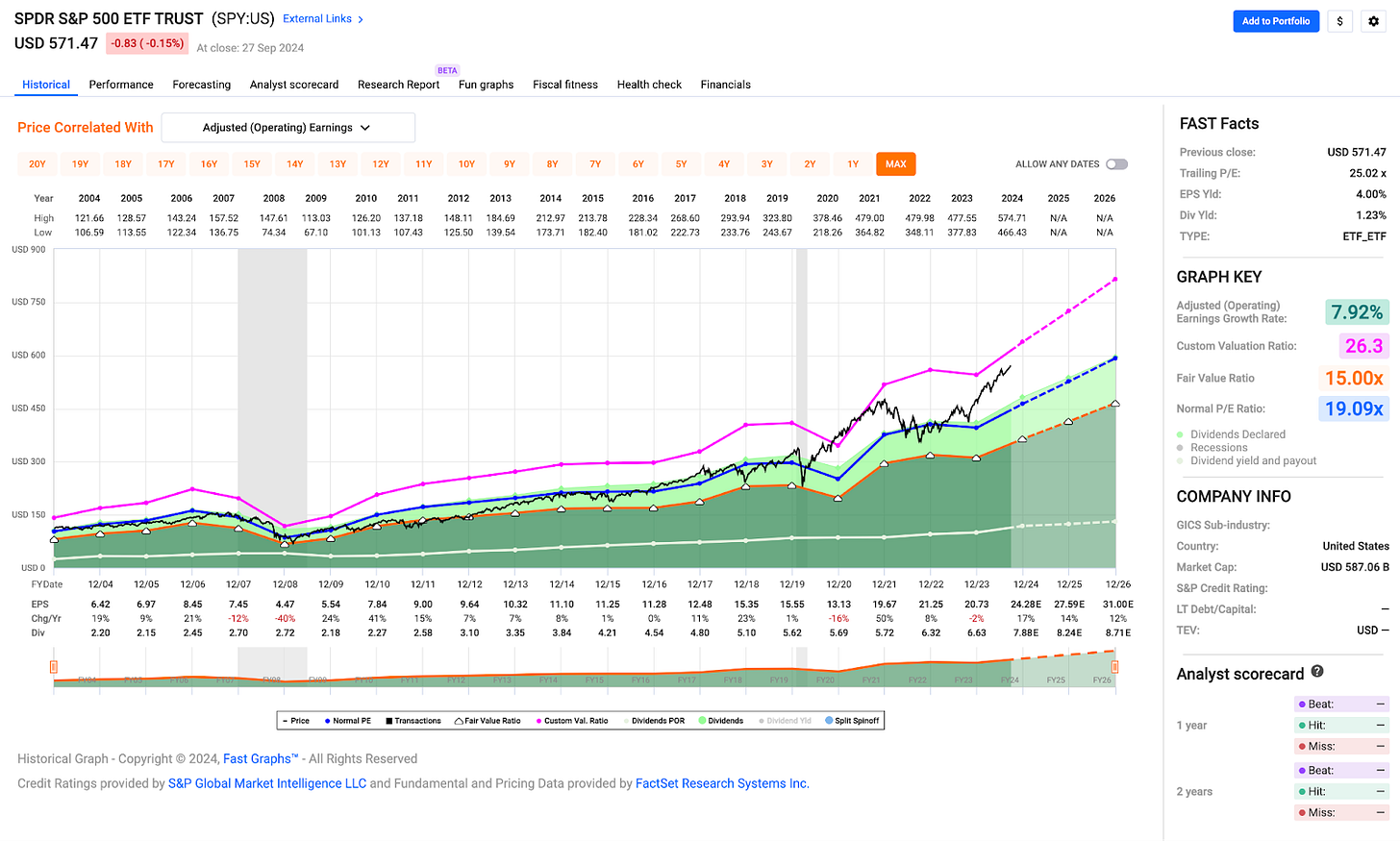The height and width of the screenshot is (841, 1400).
Task: Click the 24.28E EPS value for 12/24
Action: point(1026,605)
